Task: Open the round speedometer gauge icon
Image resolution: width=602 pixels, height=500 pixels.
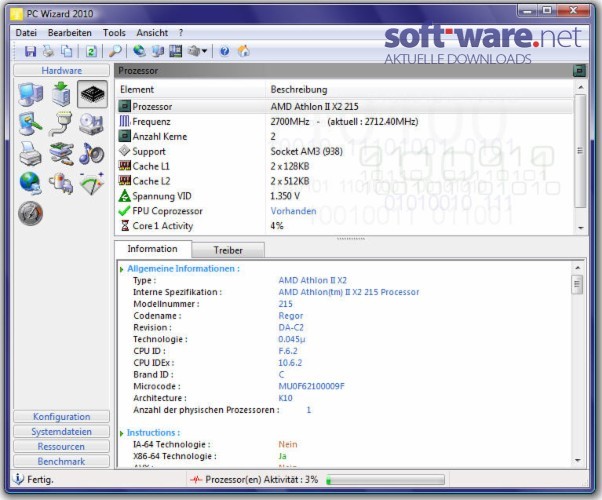Action: click(30, 214)
